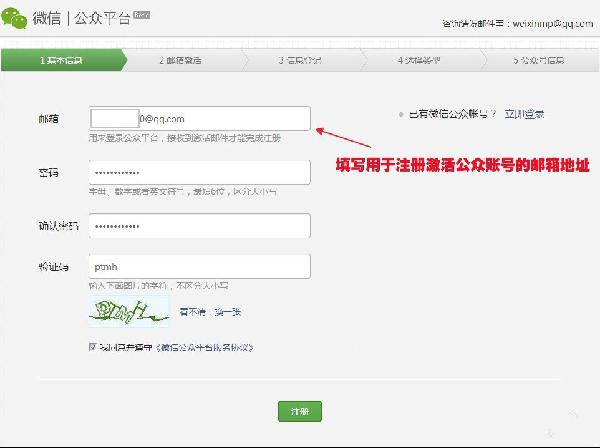Click the green 注册 register button
Screen dimensions: 600x448
(x=299, y=412)
